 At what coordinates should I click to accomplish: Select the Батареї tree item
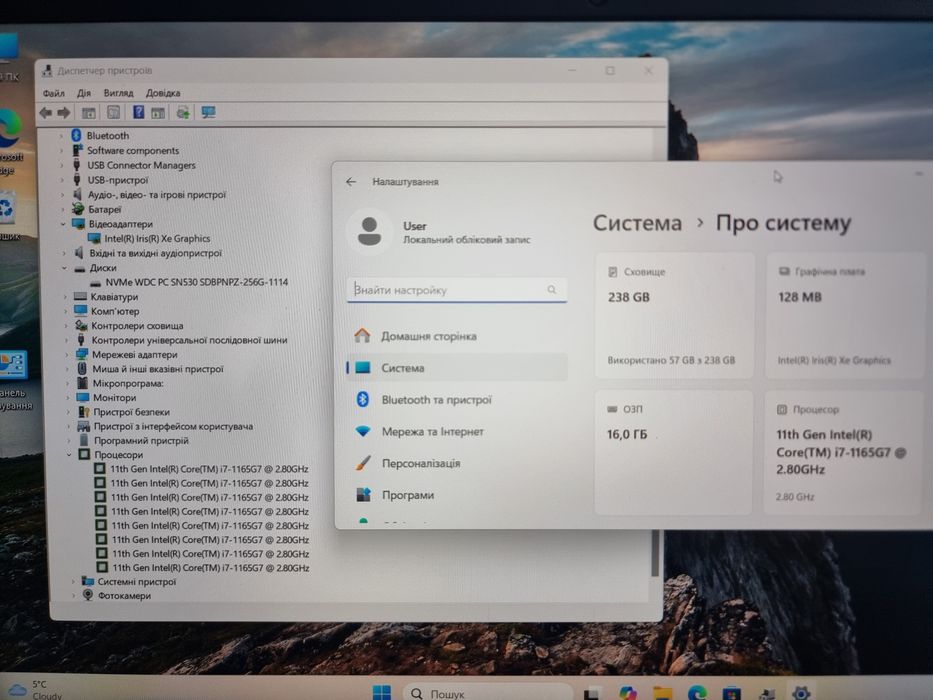coord(105,210)
